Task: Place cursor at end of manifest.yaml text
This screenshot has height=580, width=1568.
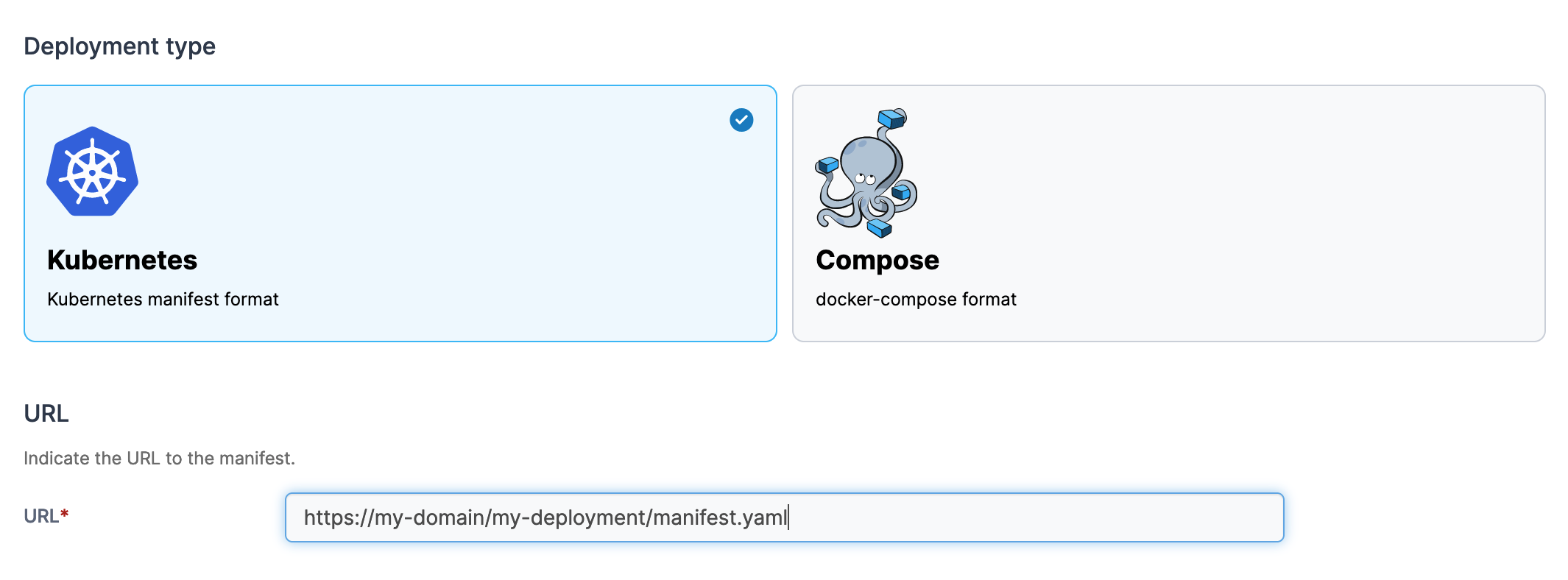Action: (788, 517)
